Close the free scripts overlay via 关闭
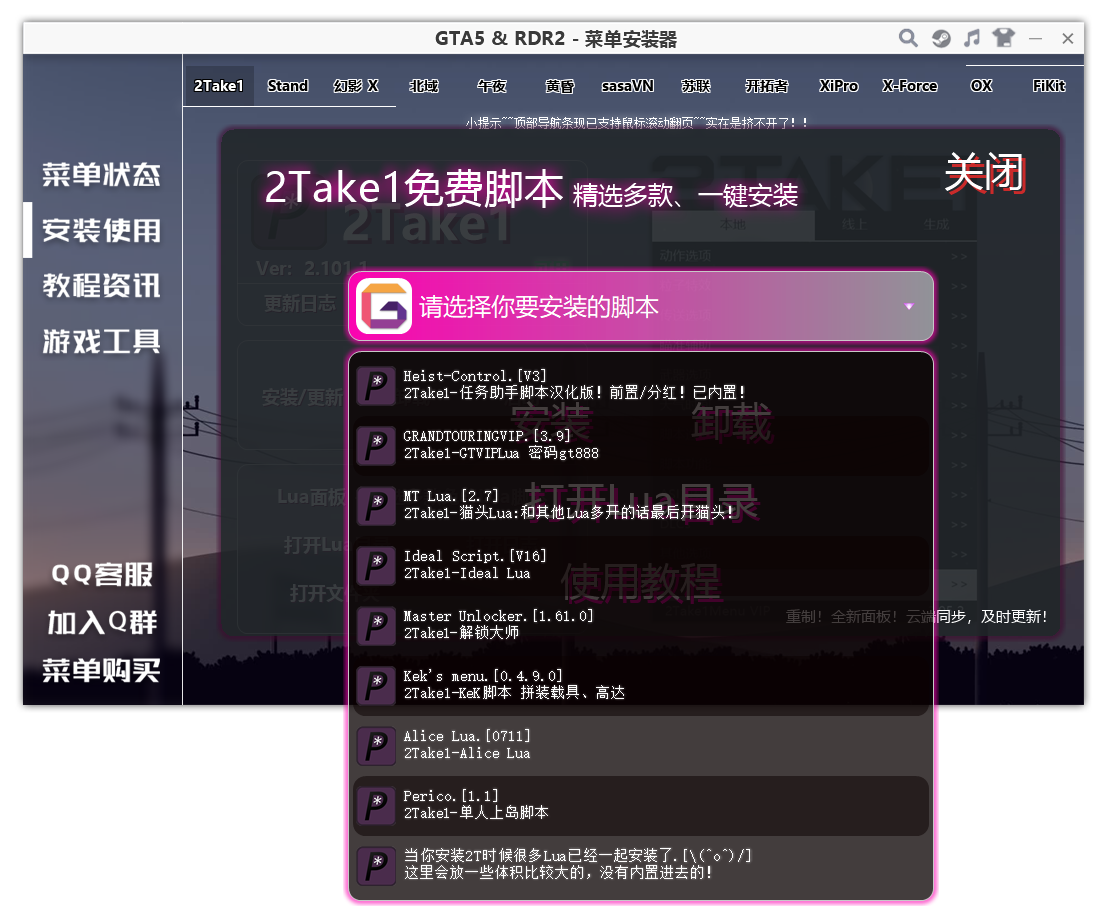The width and height of the screenshot is (1116, 921). (984, 175)
